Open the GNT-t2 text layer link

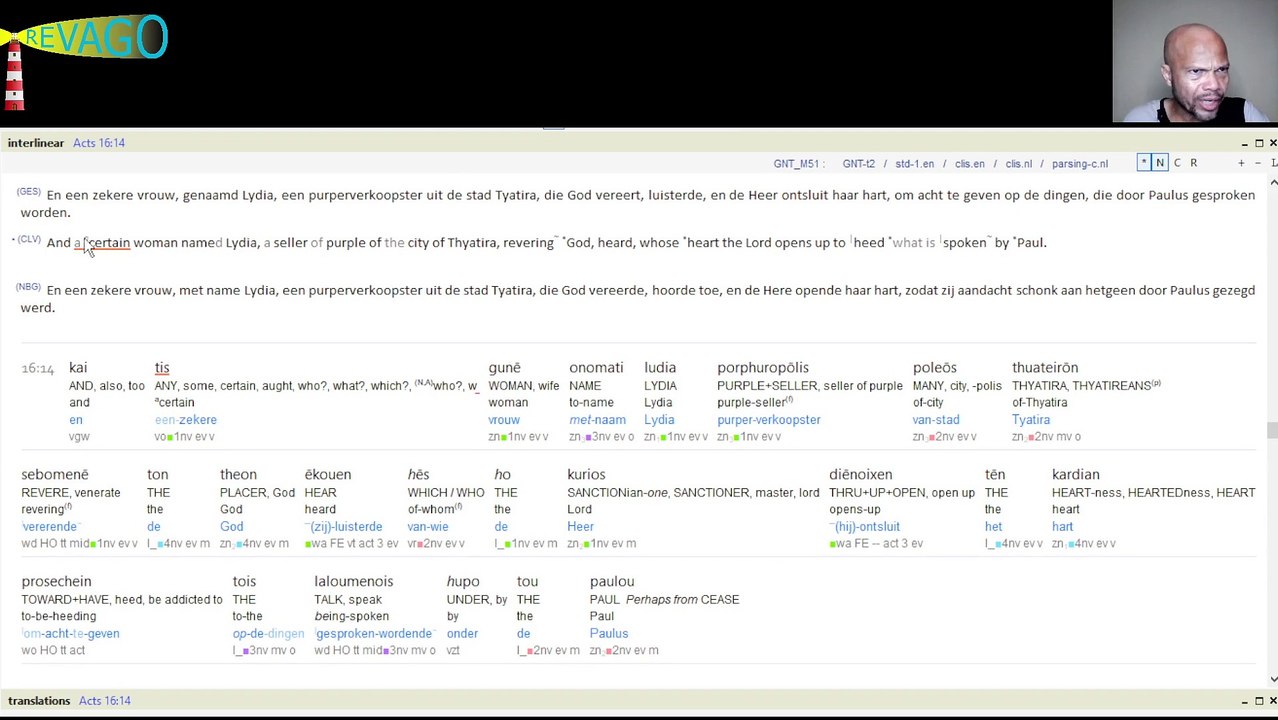tap(858, 164)
